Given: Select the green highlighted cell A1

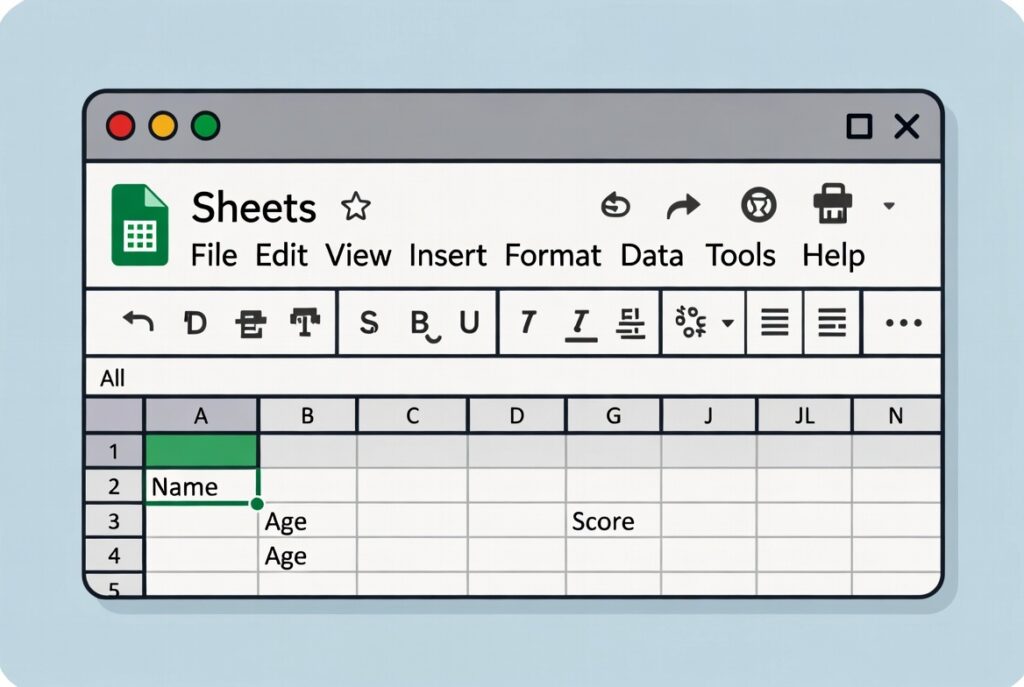Looking at the screenshot, I should 202,451.
